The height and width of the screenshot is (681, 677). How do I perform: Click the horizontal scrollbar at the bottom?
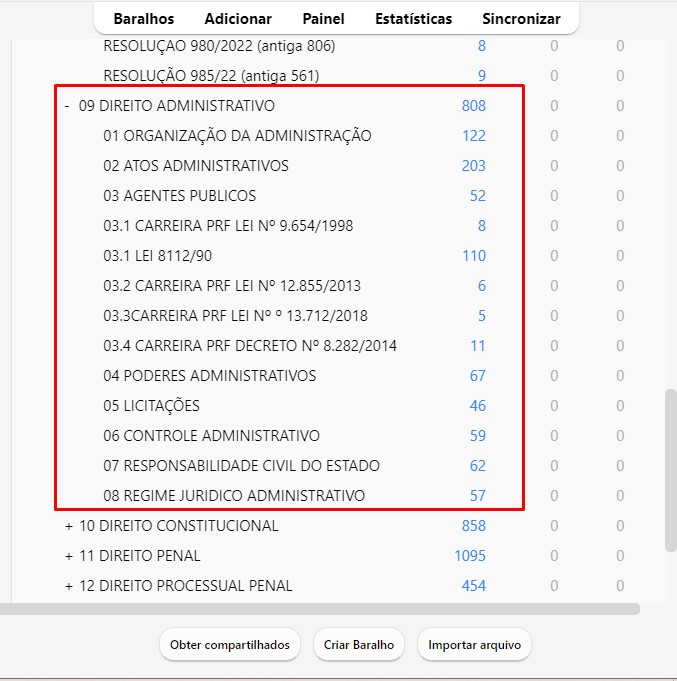pos(320,608)
